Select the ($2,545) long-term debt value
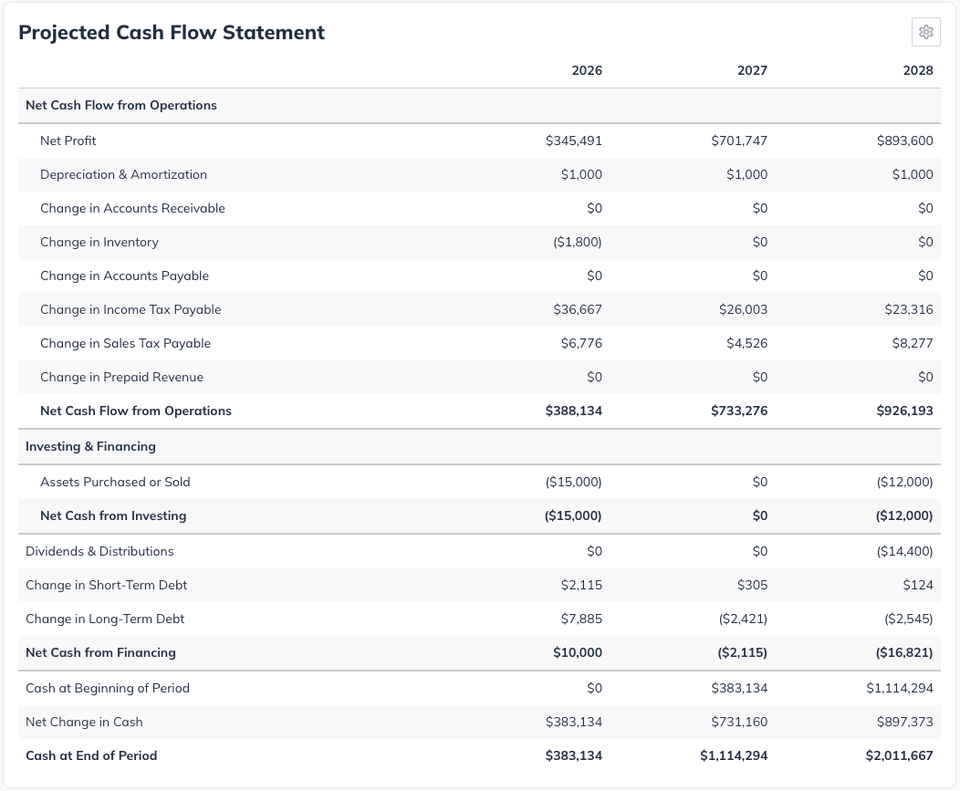The width and height of the screenshot is (960, 791). [909, 618]
